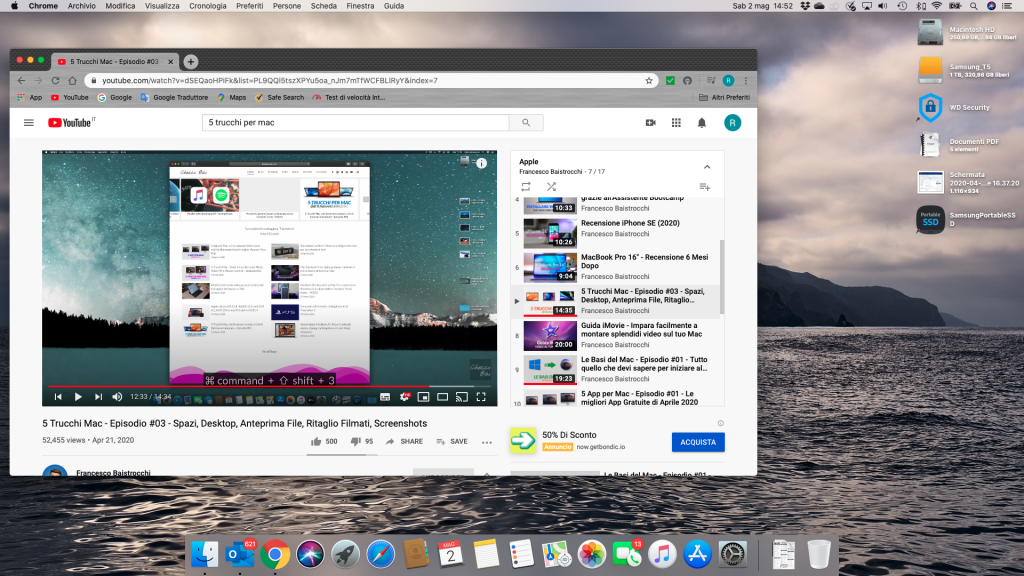Click the ACQUISTA ad button
The width and height of the screenshot is (1024, 576).
point(698,442)
